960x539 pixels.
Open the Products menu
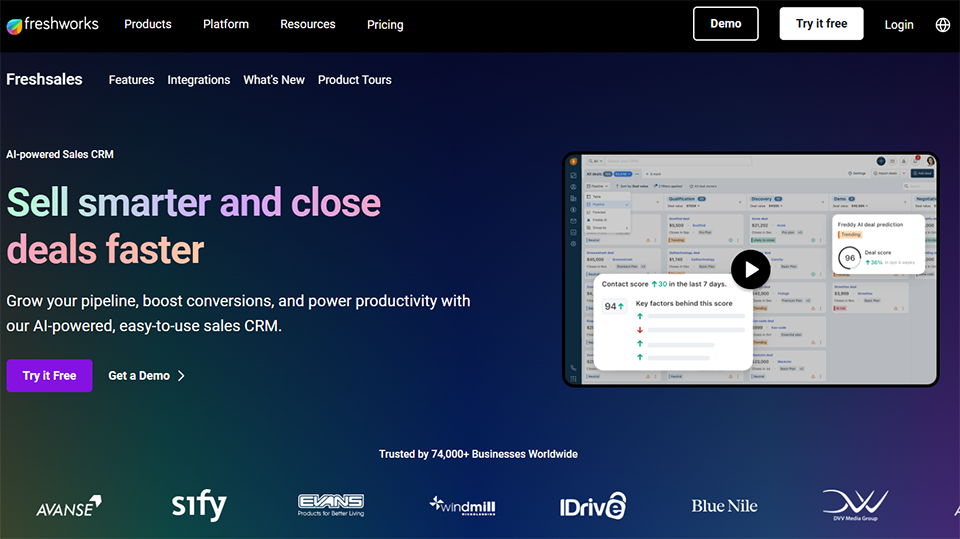(x=148, y=24)
